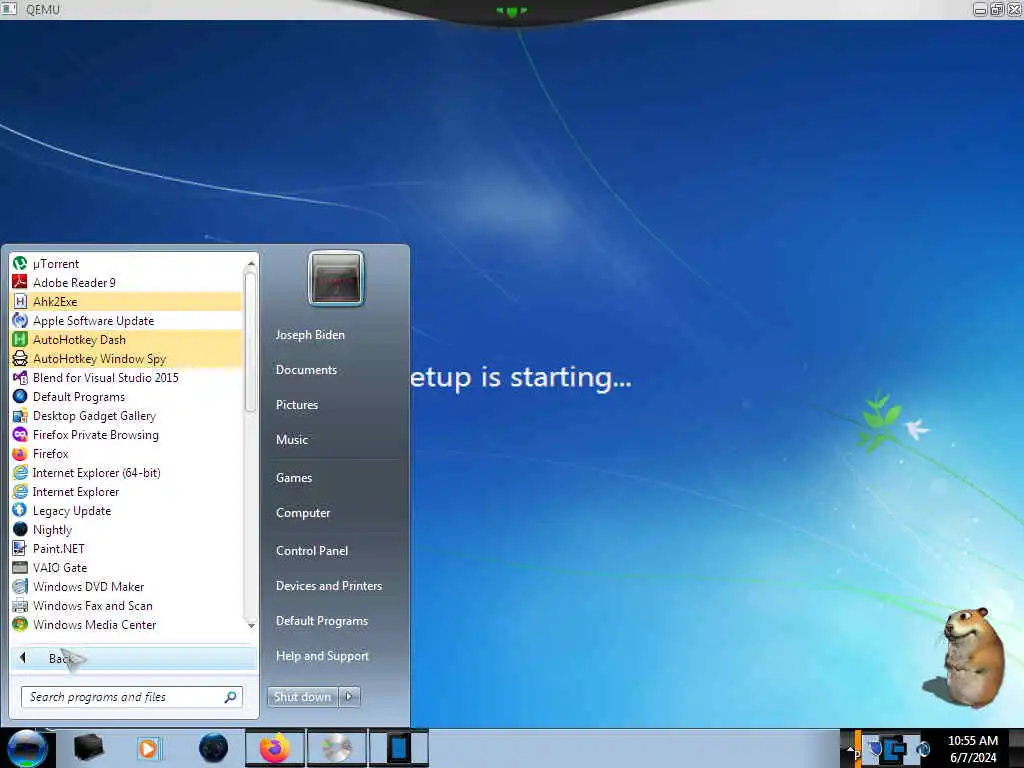
Task: Open the dark round globe taskbar icon
Action: (214, 748)
